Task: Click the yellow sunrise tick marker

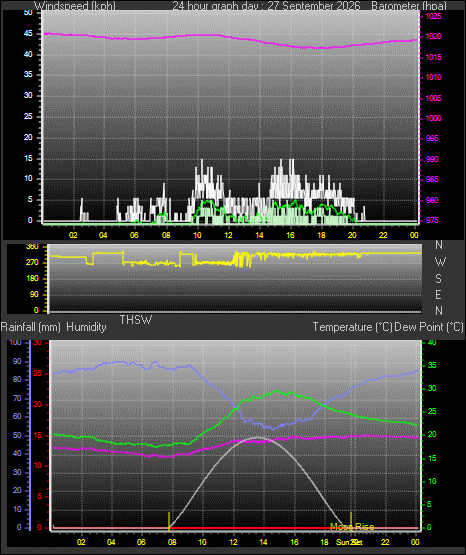Action: pos(169,521)
